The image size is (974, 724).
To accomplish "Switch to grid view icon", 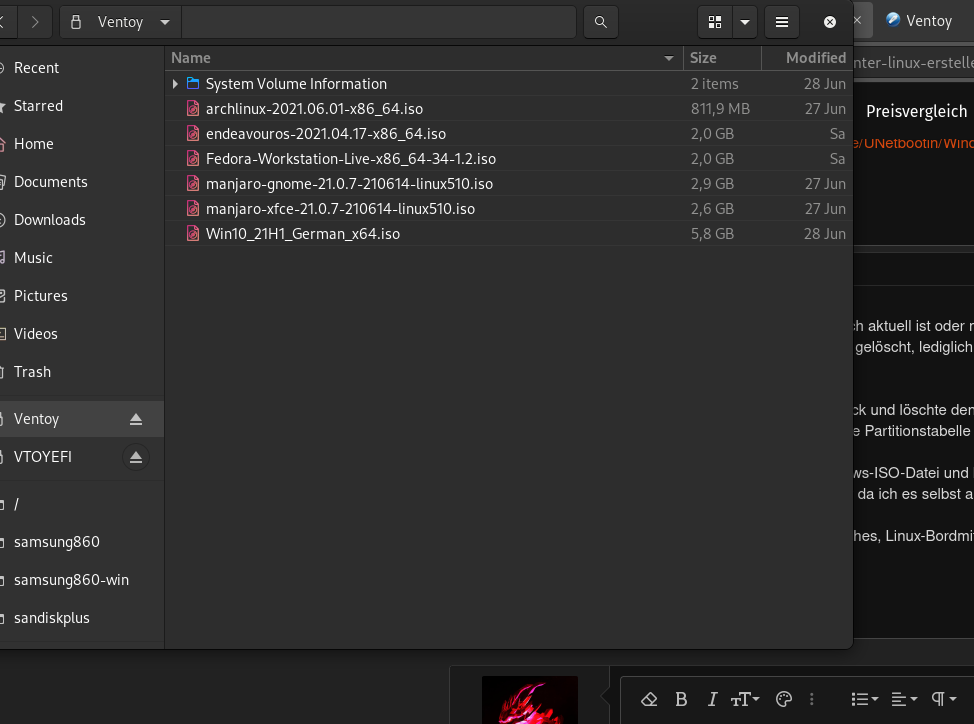I will coord(715,22).
